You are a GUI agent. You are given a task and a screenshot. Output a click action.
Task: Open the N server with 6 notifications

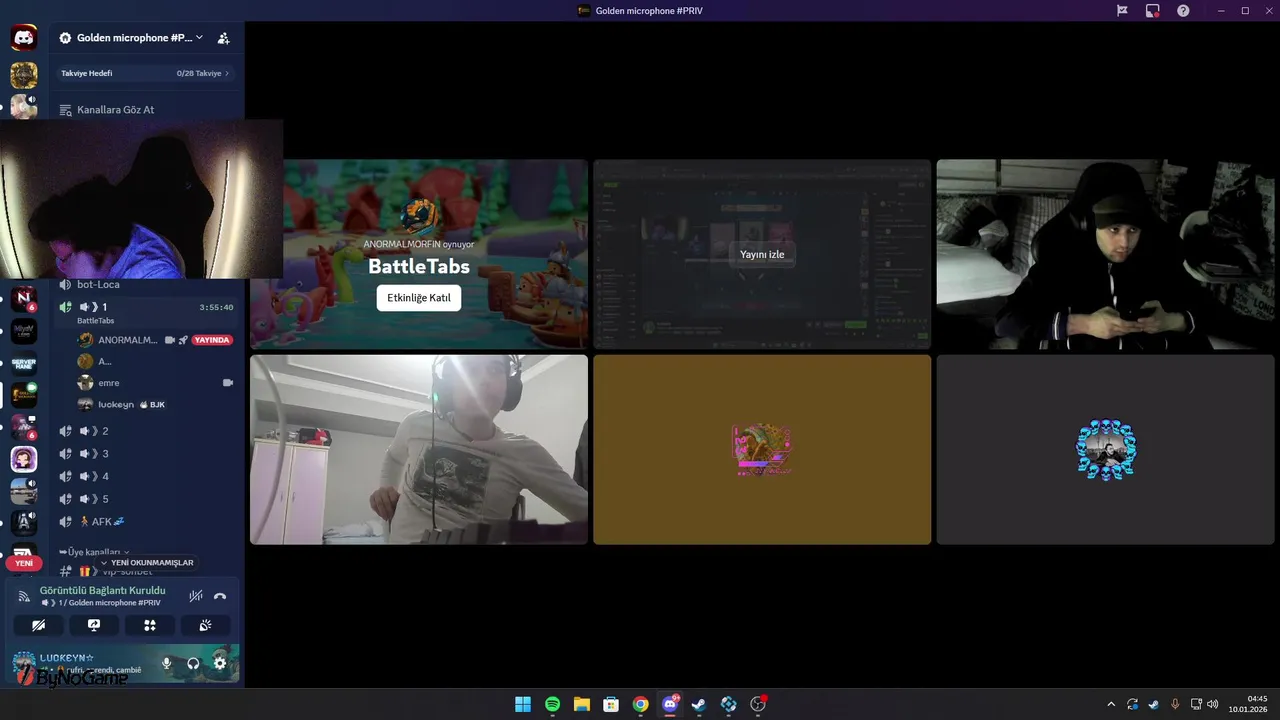(24, 299)
